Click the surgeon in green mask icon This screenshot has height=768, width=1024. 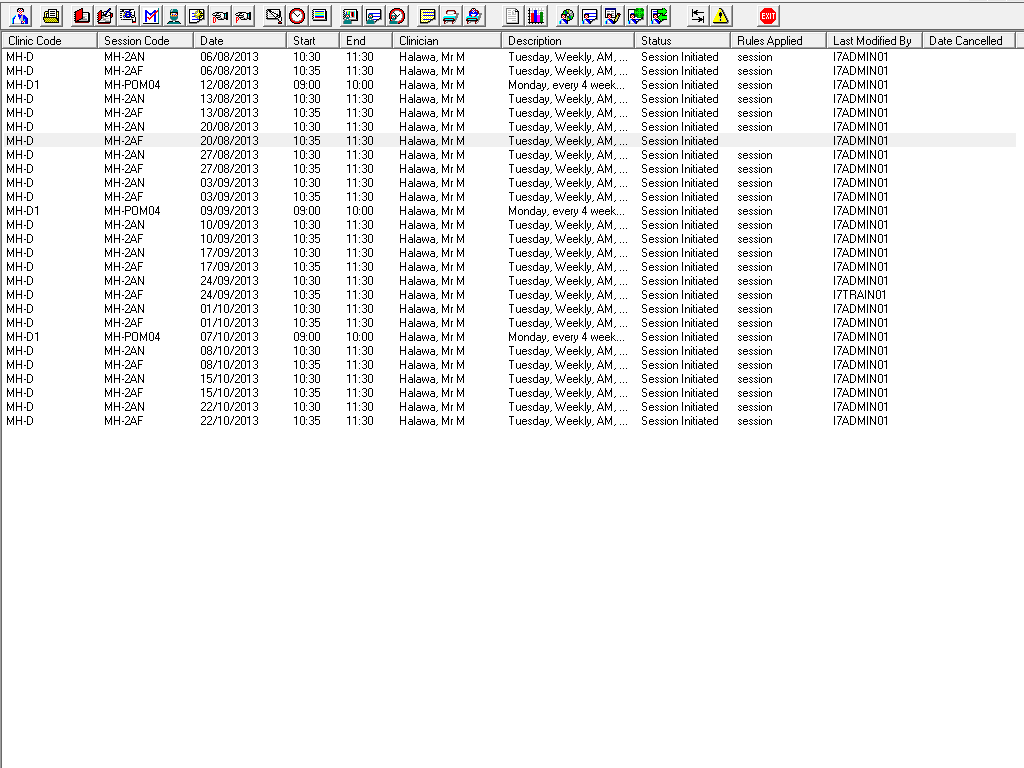174,16
